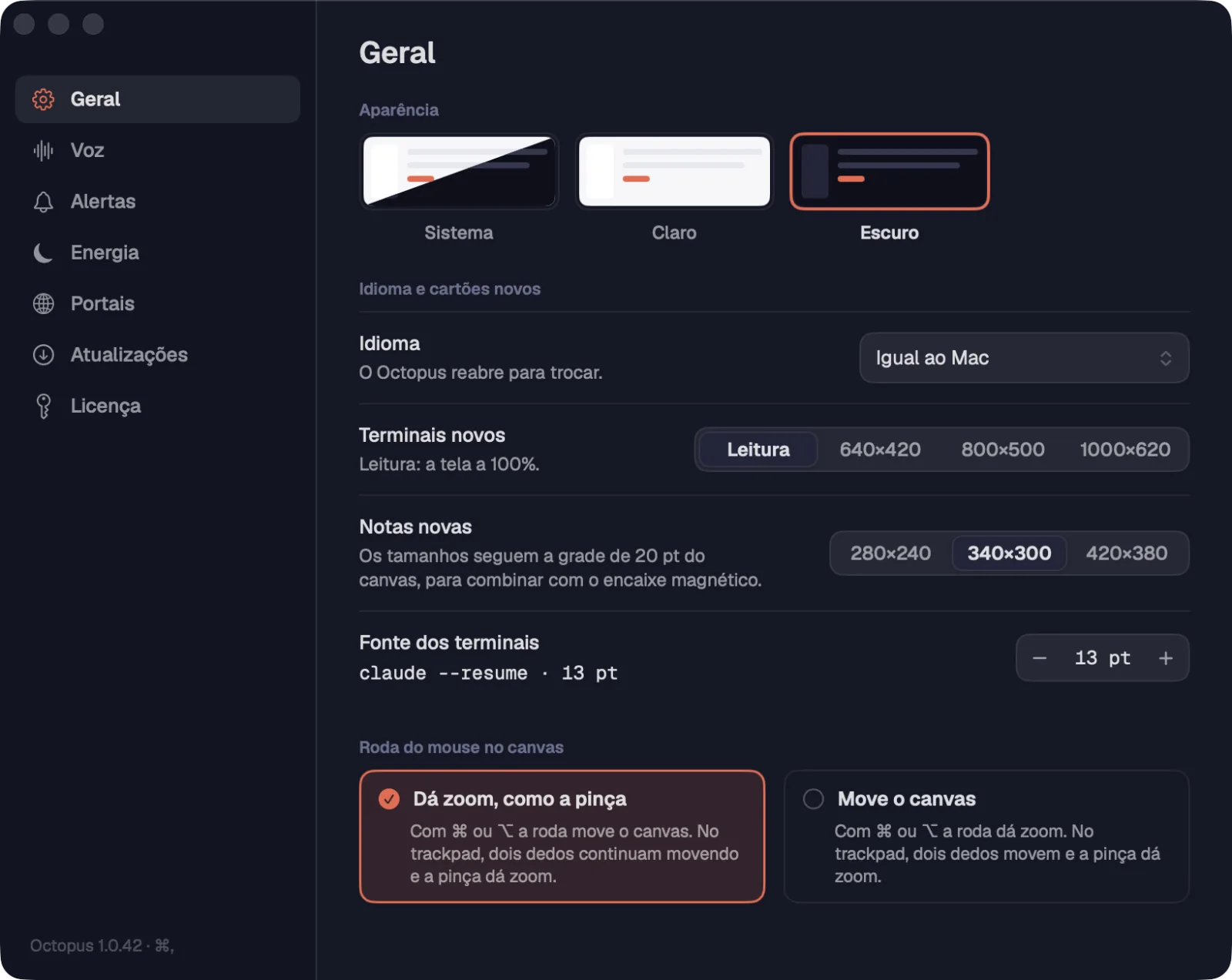Open the Energia moon icon

pos(43,253)
